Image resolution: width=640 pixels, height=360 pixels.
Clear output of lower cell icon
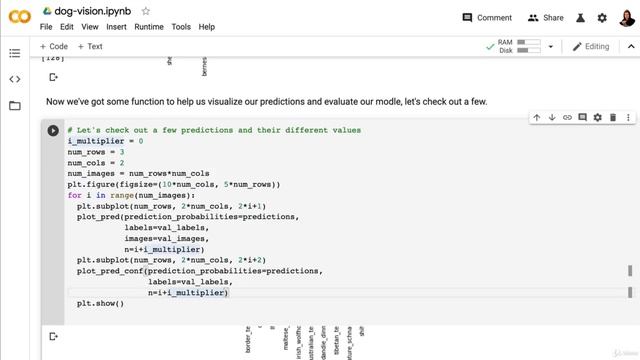click(53, 336)
